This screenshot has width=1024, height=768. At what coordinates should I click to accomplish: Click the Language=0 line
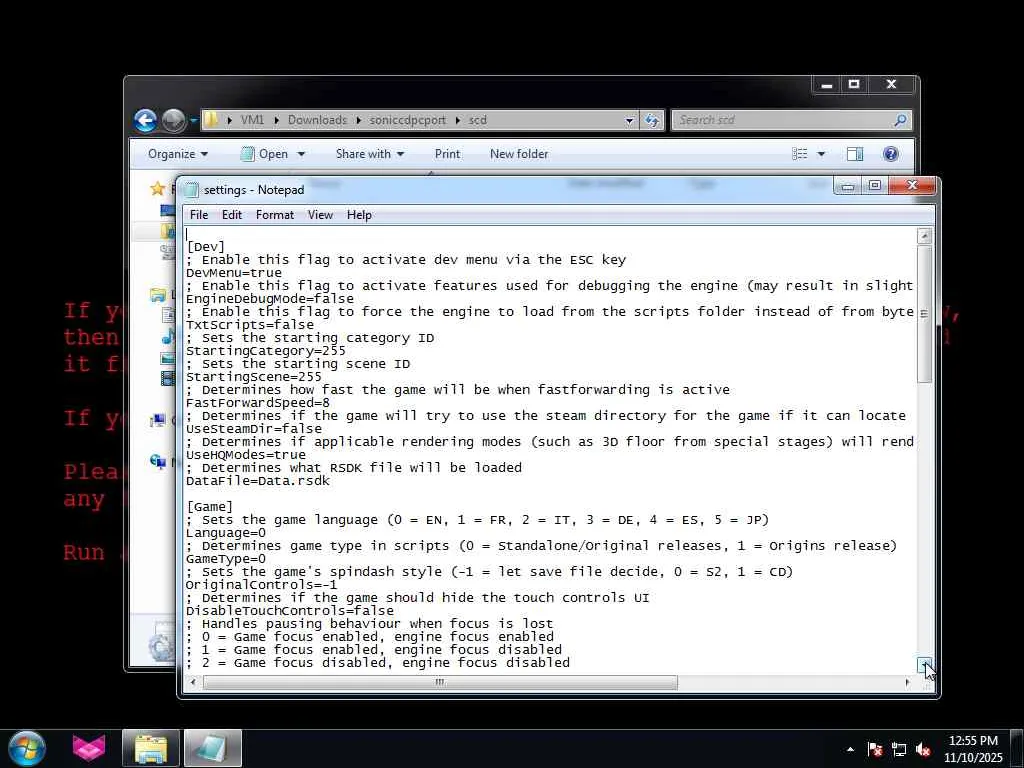(226, 533)
